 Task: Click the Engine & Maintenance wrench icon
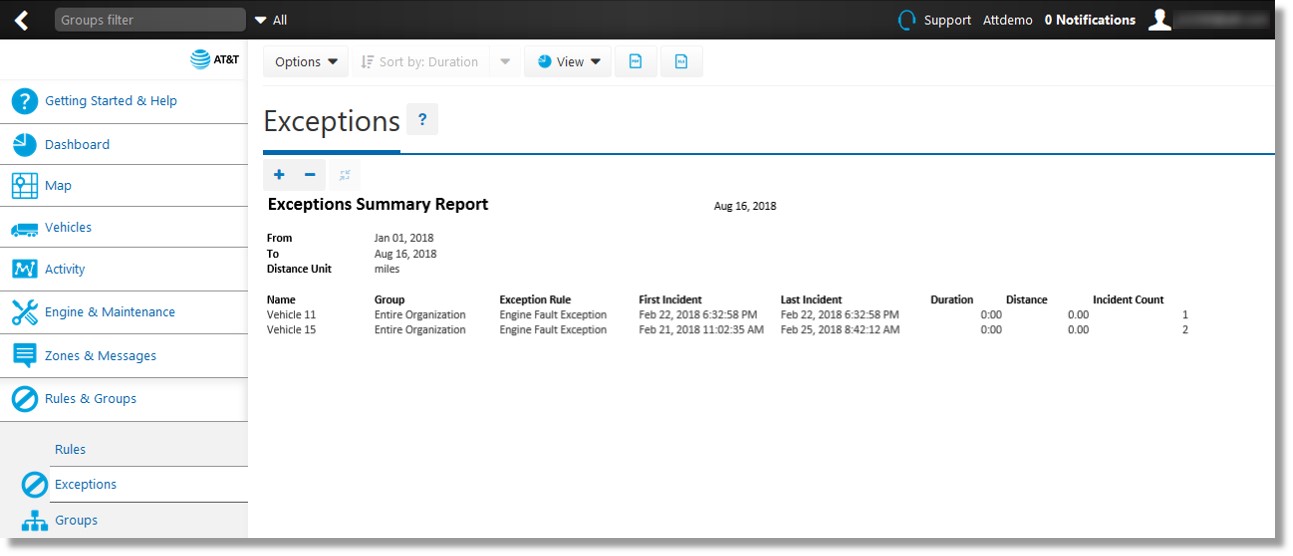25,313
